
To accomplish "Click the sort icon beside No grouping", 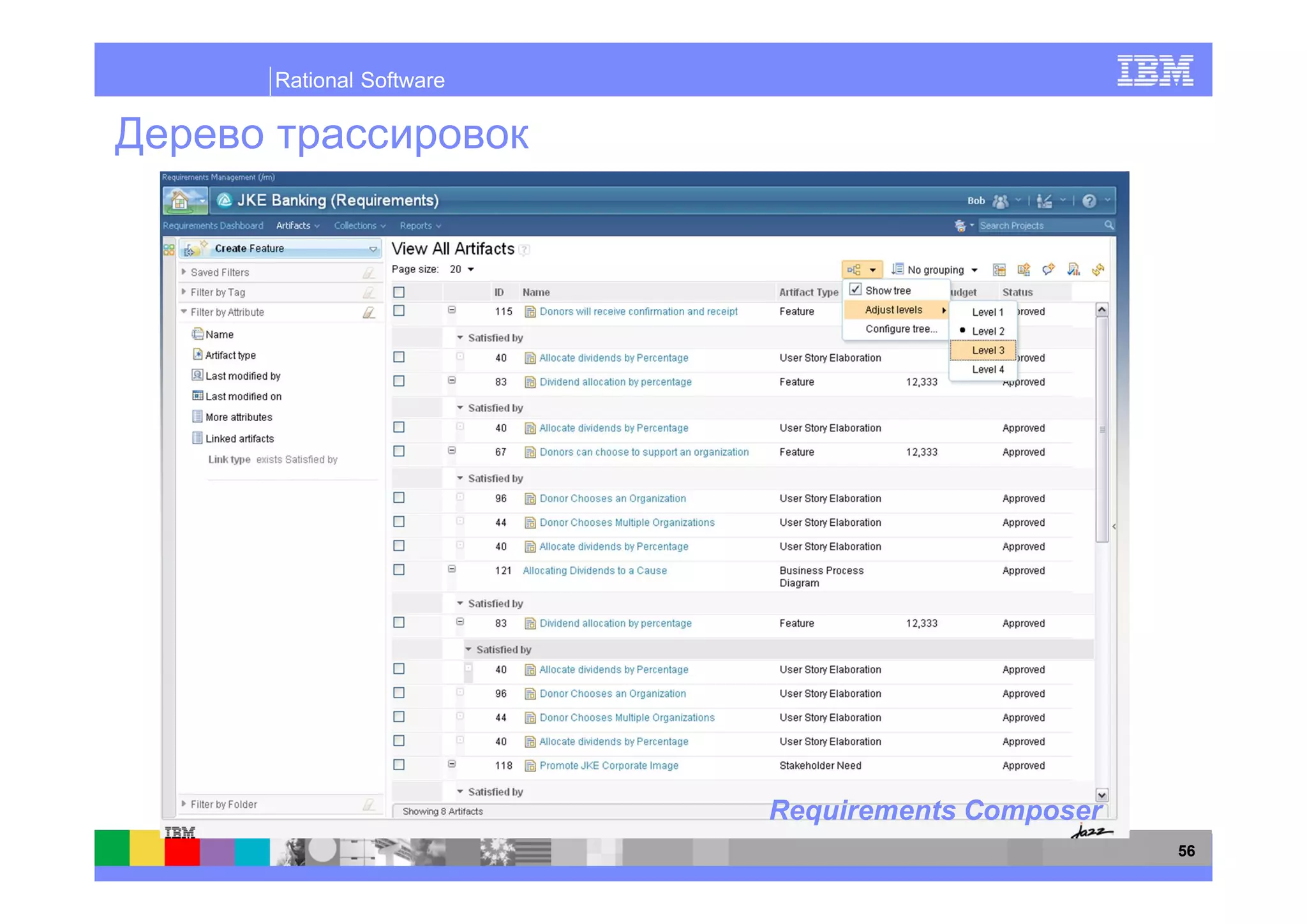I will (897, 269).
